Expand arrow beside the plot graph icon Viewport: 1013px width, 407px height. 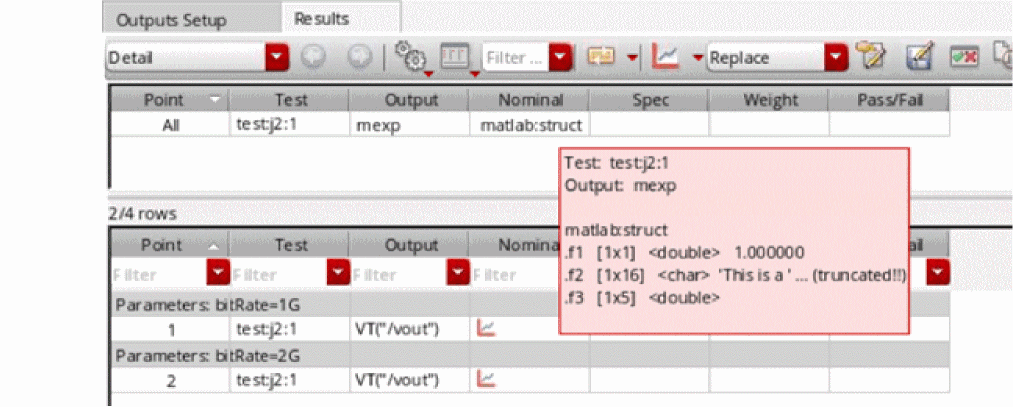point(697,57)
